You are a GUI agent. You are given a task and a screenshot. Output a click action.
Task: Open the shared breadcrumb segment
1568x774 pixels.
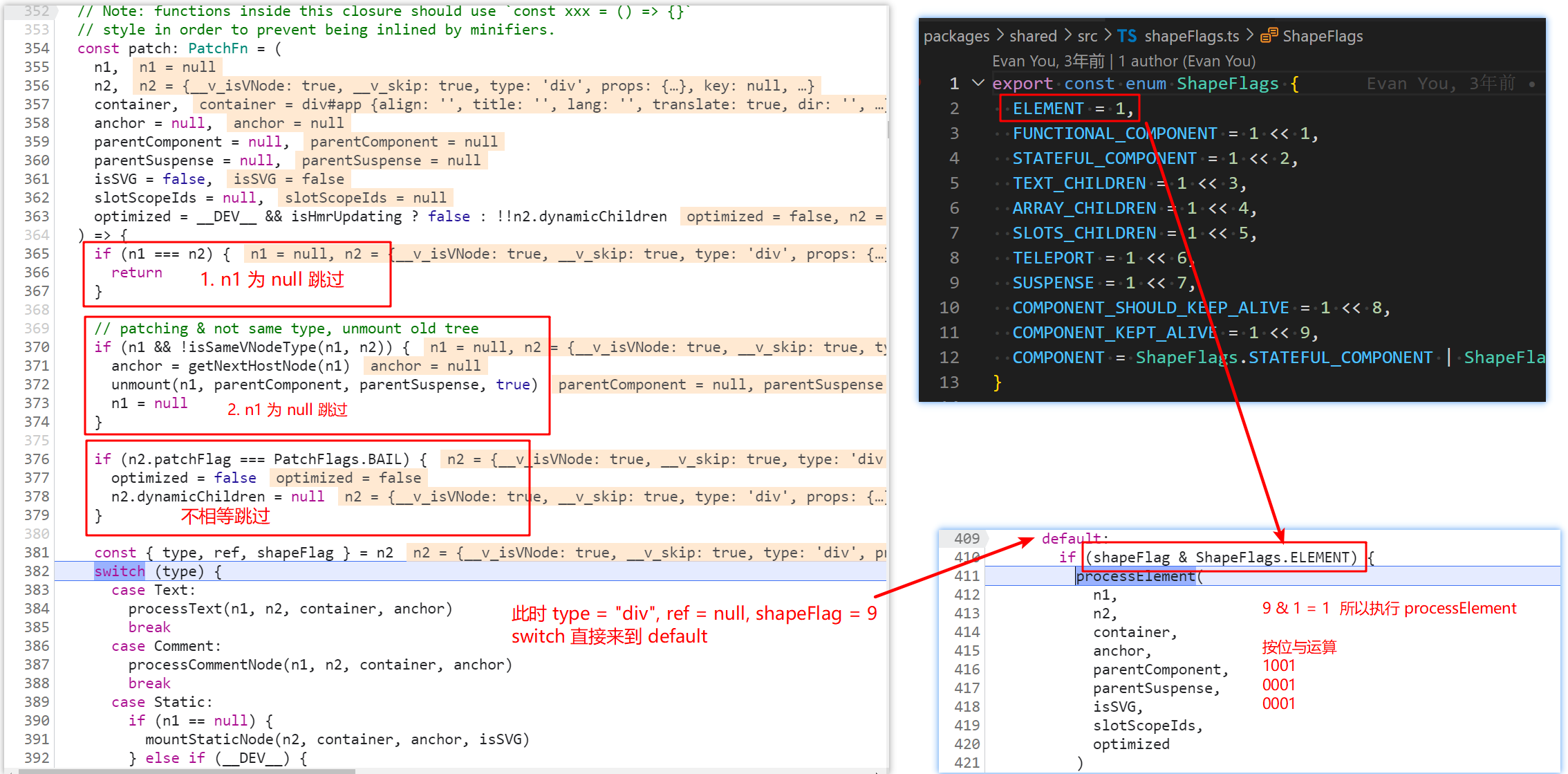coord(1033,36)
